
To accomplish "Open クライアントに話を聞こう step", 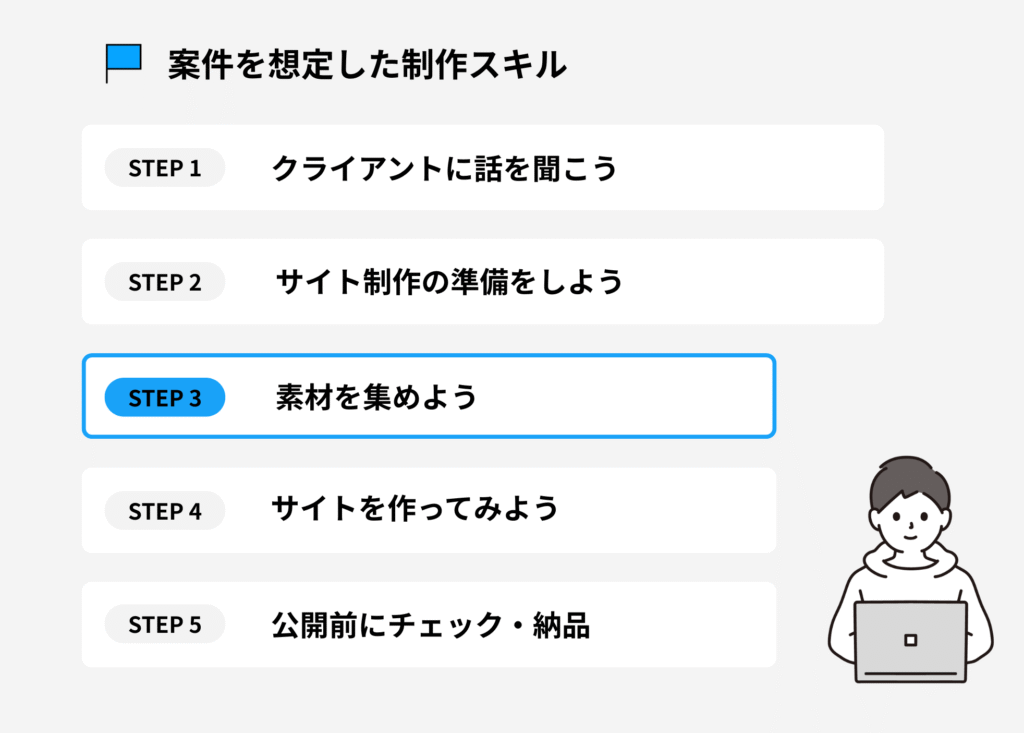I will [x=444, y=168].
